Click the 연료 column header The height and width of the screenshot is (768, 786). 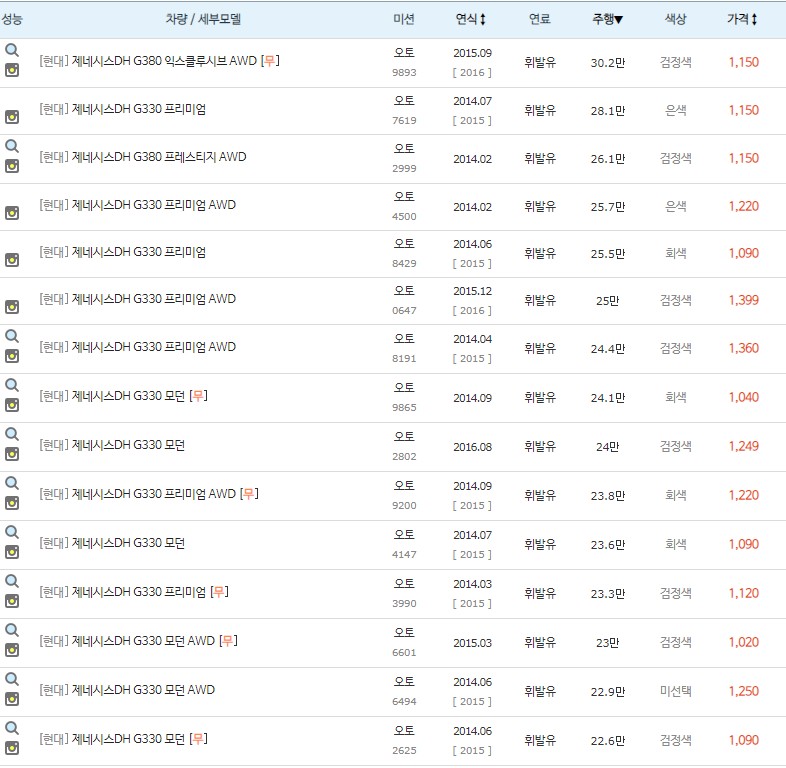click(x=539, y=19)
